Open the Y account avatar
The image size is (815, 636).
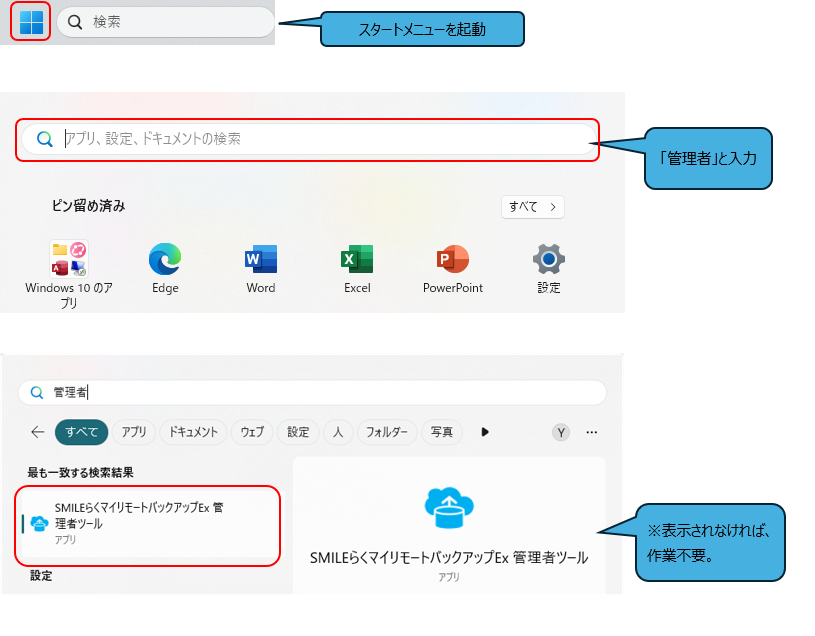[561, 432]
